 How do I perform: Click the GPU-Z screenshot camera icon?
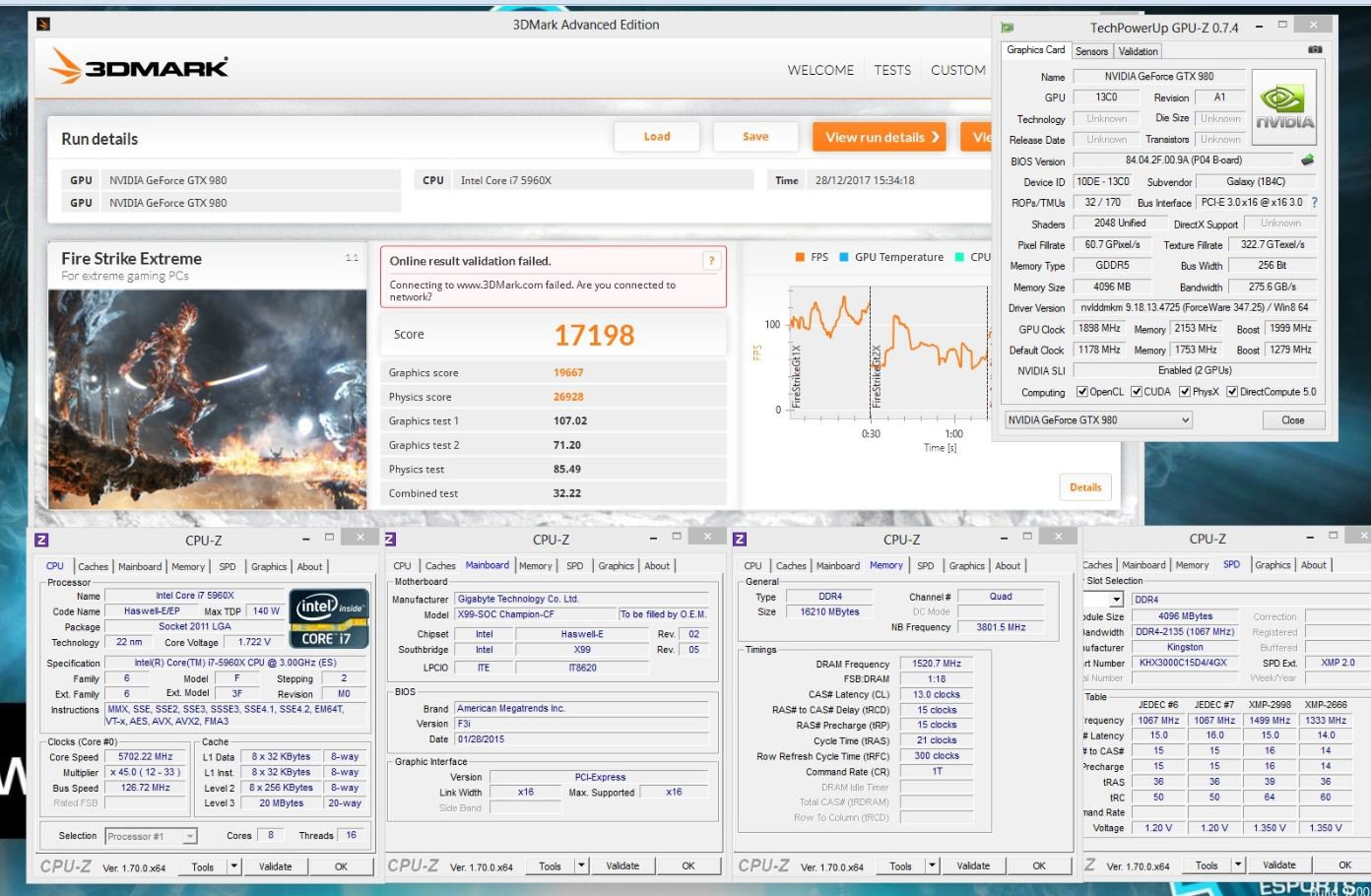point(1315,49)
